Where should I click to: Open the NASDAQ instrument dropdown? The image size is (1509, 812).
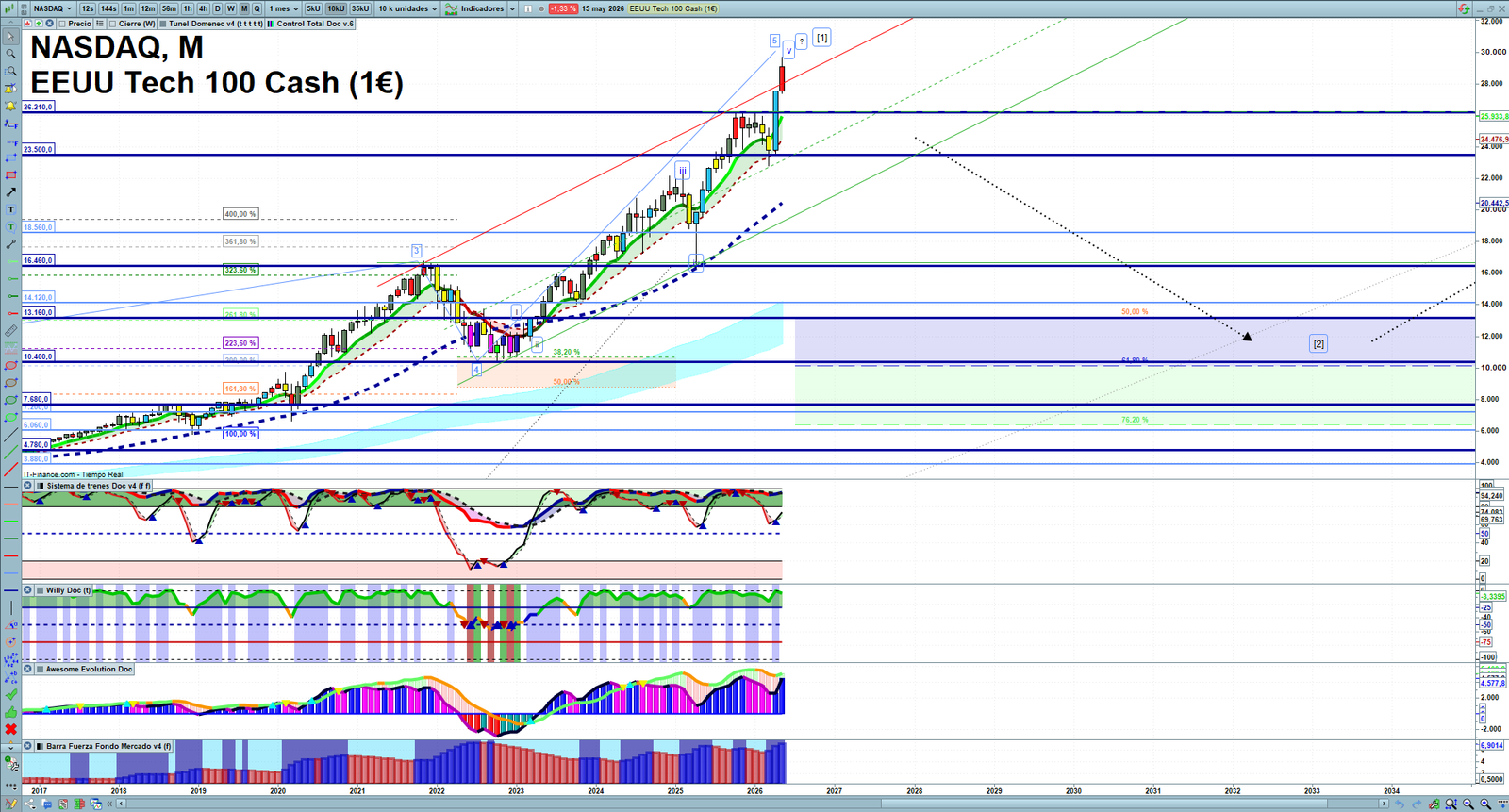[53, 8]
